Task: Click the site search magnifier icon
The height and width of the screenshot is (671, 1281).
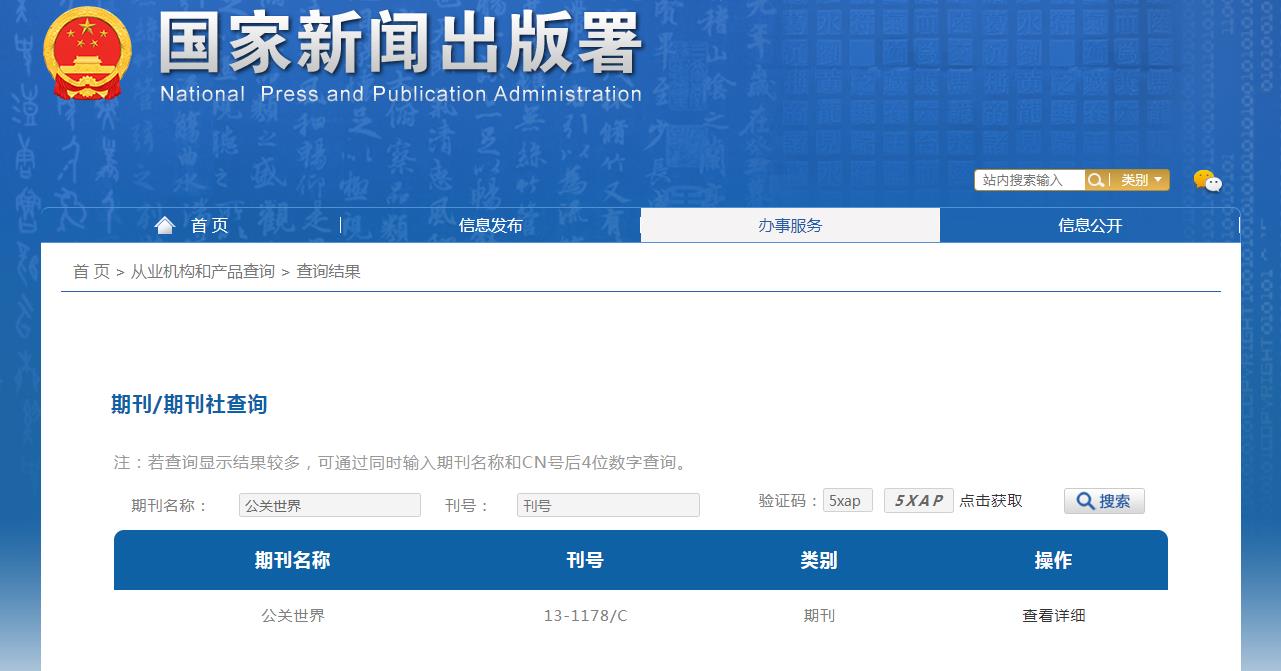Action: point(1097,180)
